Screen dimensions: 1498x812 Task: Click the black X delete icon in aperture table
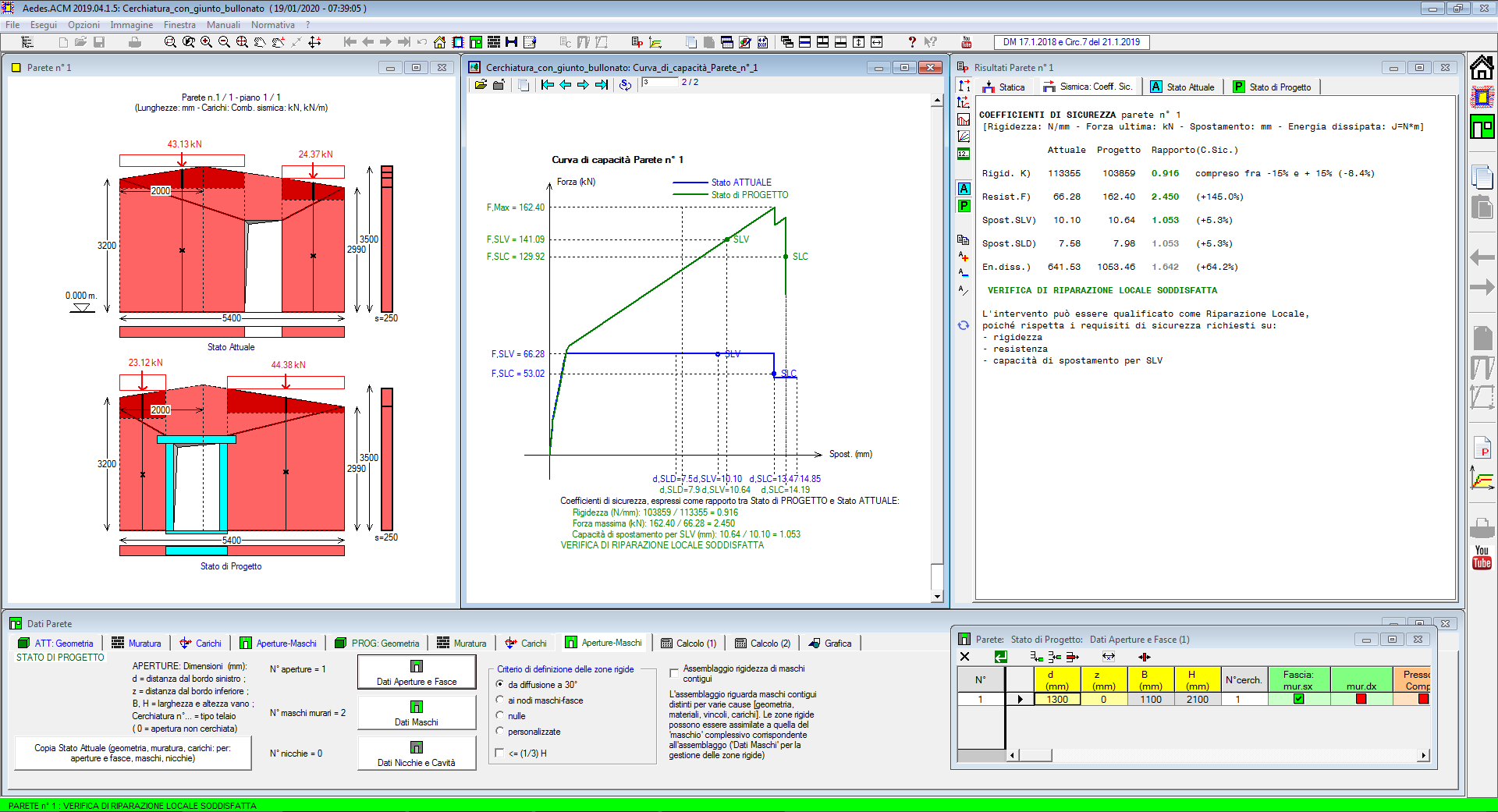964,657
